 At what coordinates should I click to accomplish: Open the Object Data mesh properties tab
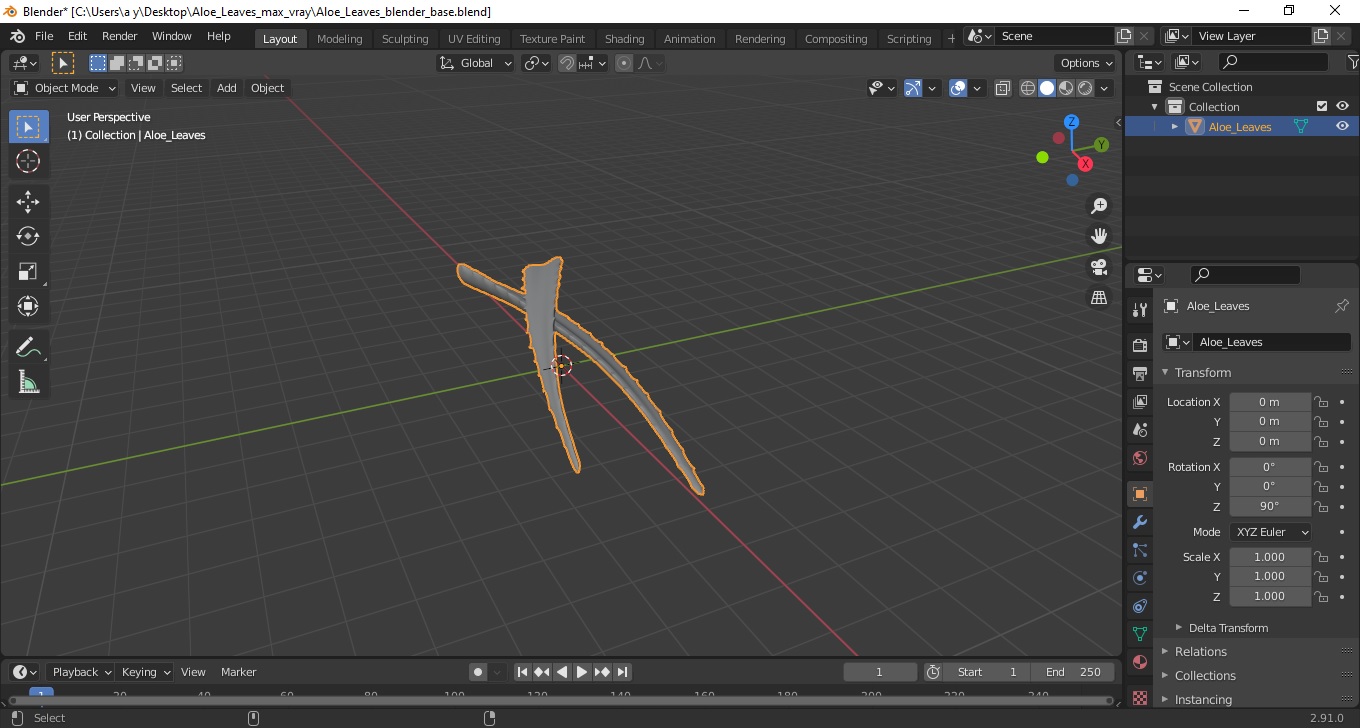(x=1139, y=634)
